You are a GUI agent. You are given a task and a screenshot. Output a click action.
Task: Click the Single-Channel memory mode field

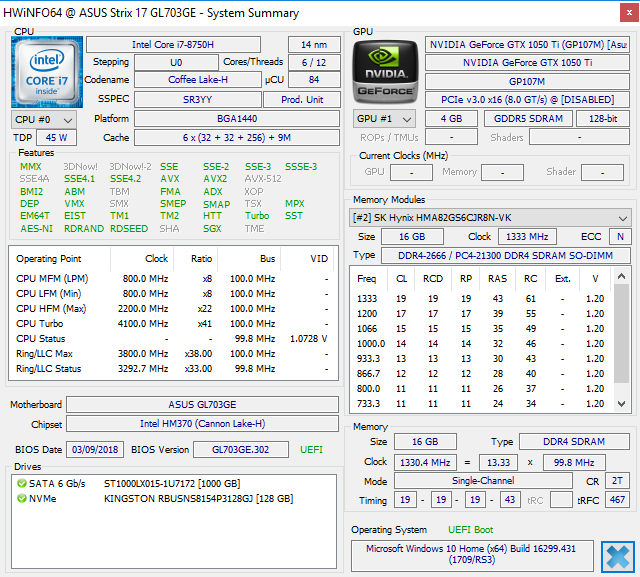pos(483,481)
